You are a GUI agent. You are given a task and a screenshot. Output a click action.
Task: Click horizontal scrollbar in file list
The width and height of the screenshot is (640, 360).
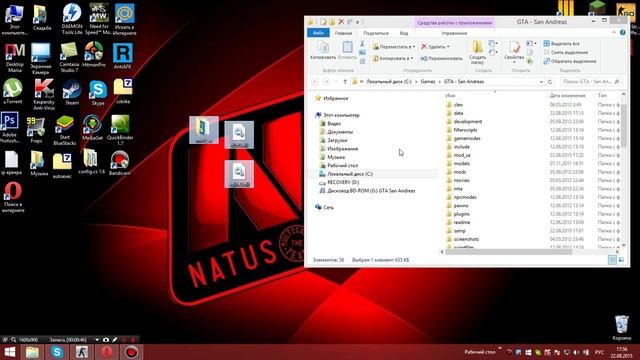508,252
